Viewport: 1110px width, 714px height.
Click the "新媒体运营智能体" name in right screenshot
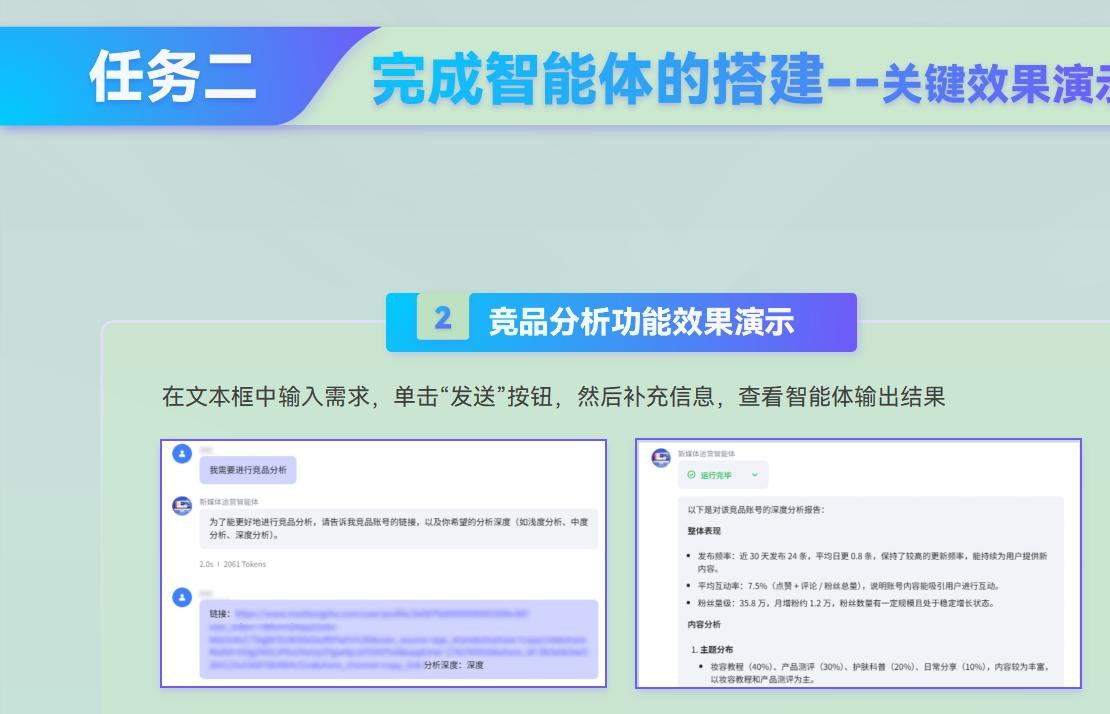(706, 454)
